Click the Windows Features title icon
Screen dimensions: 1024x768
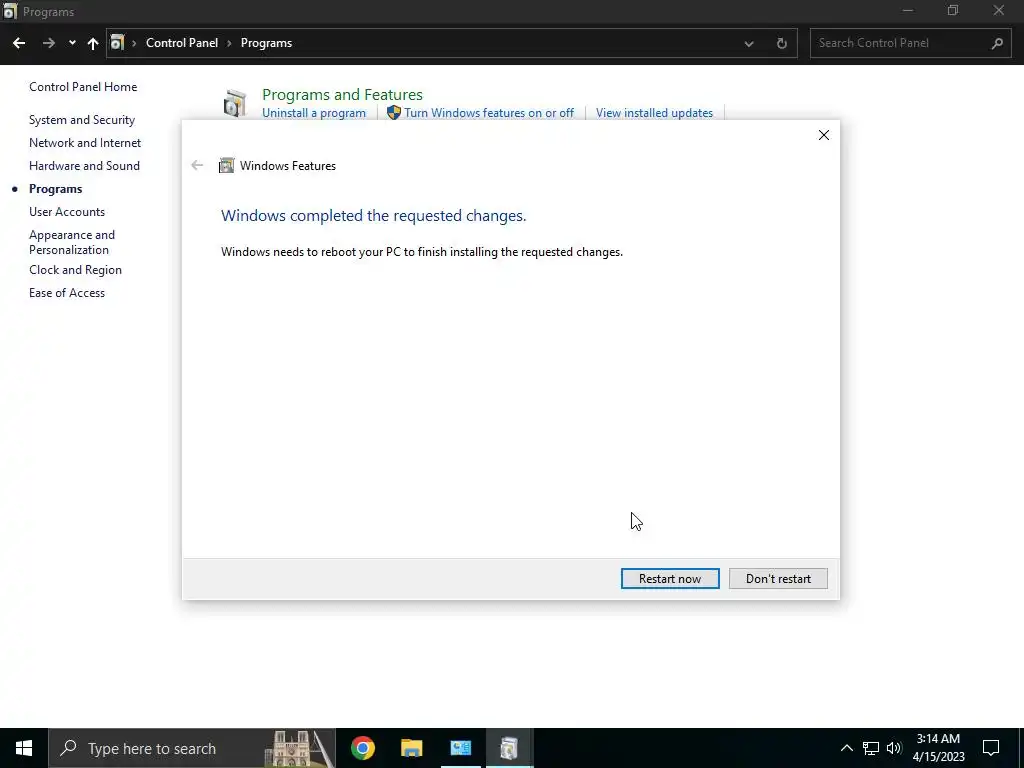click(227, 165)
